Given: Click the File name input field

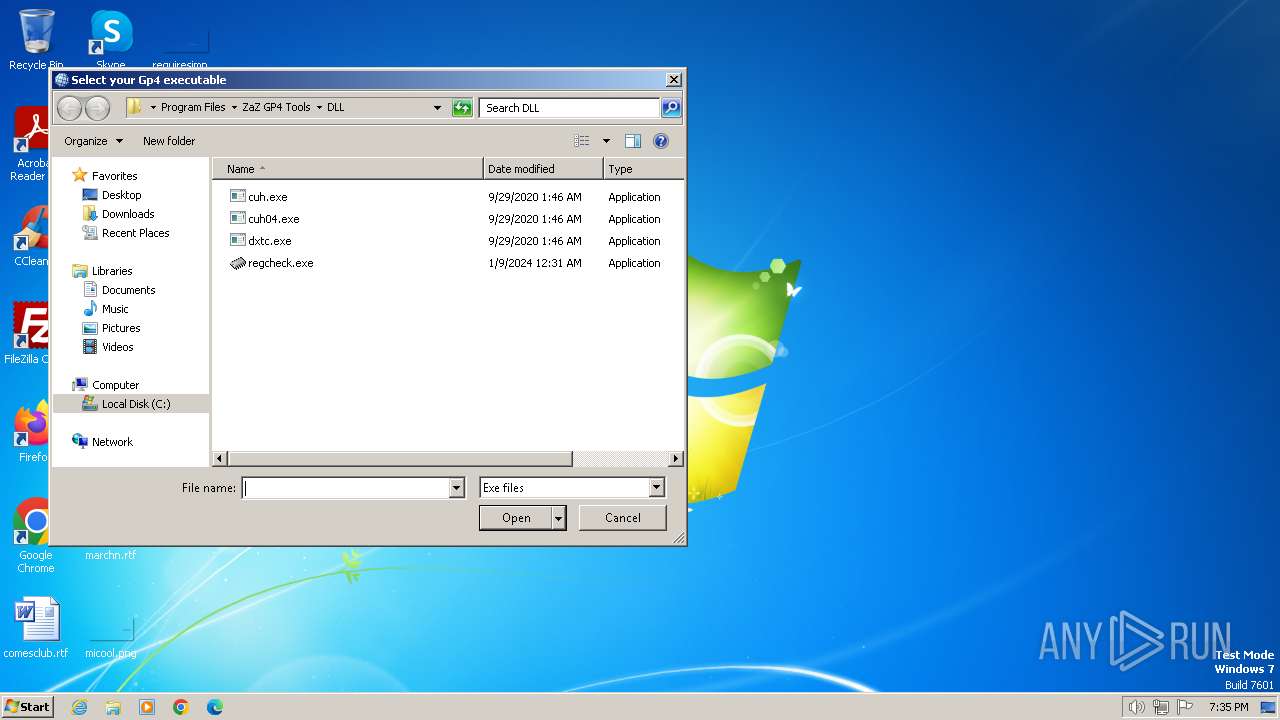Looking at the screenshot, I should (346, 488).
